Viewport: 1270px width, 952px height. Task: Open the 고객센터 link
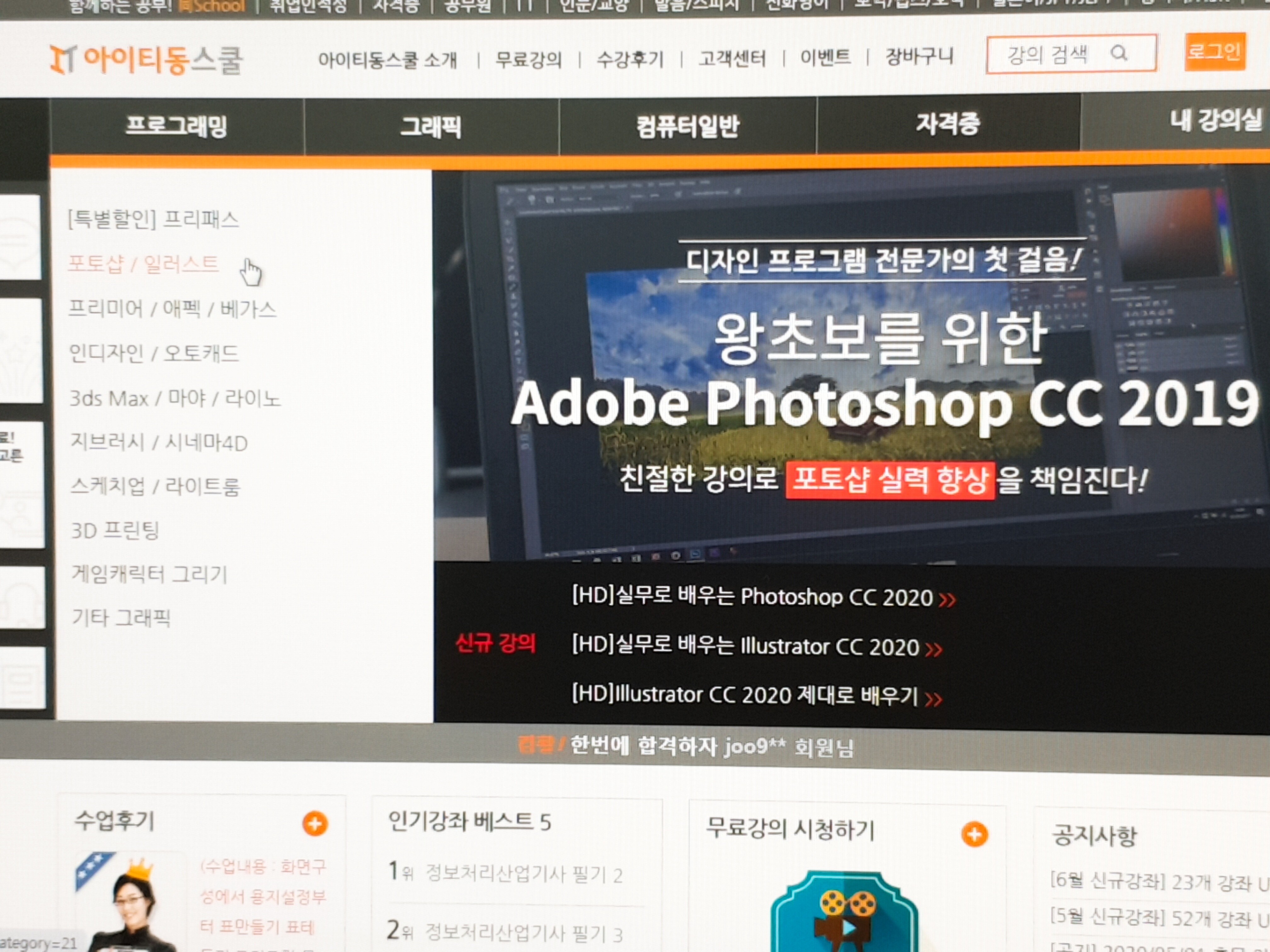(x=732, y=58)
